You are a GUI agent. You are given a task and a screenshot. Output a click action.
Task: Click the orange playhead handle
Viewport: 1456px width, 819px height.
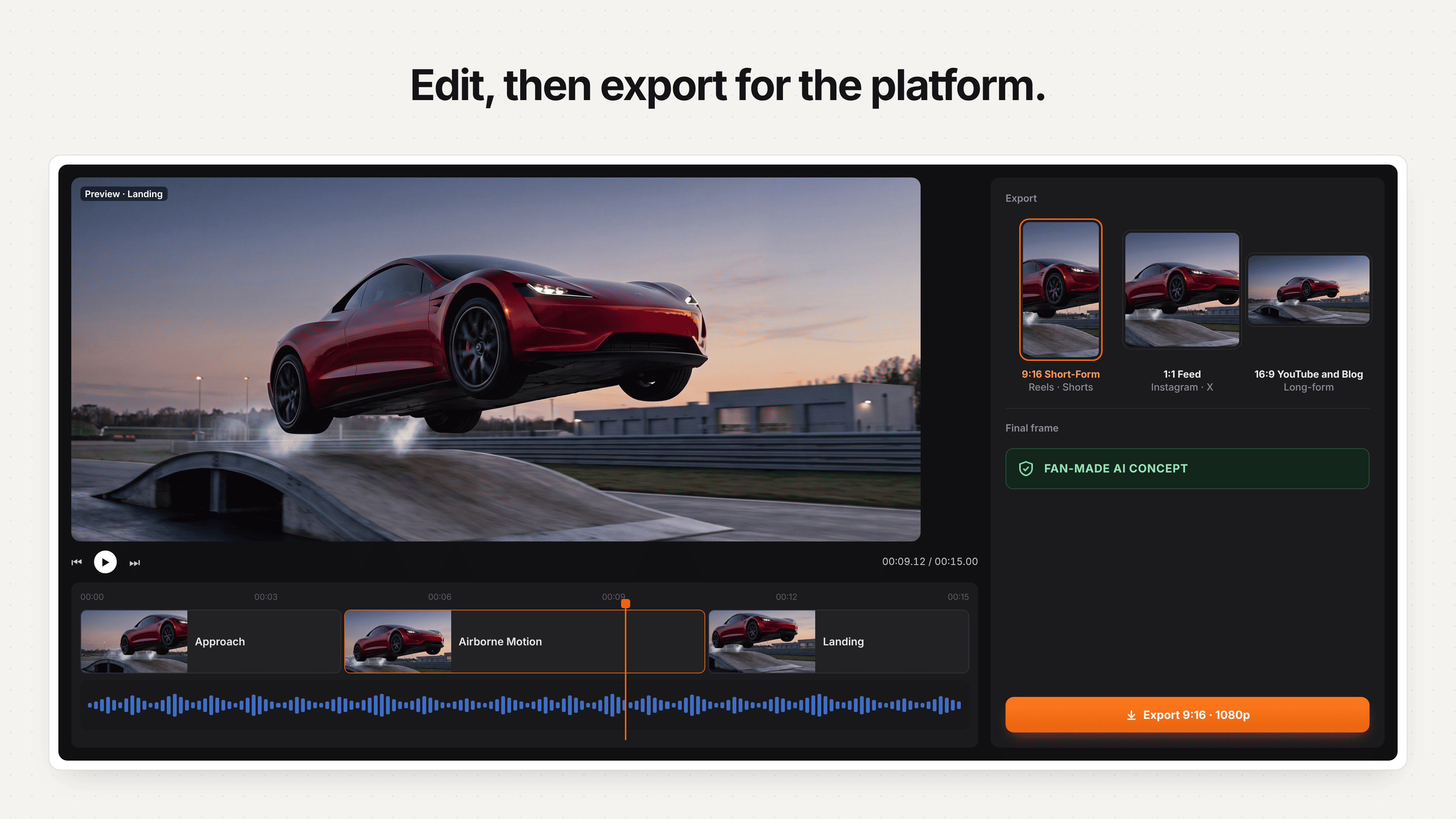[x=626, y=604]
